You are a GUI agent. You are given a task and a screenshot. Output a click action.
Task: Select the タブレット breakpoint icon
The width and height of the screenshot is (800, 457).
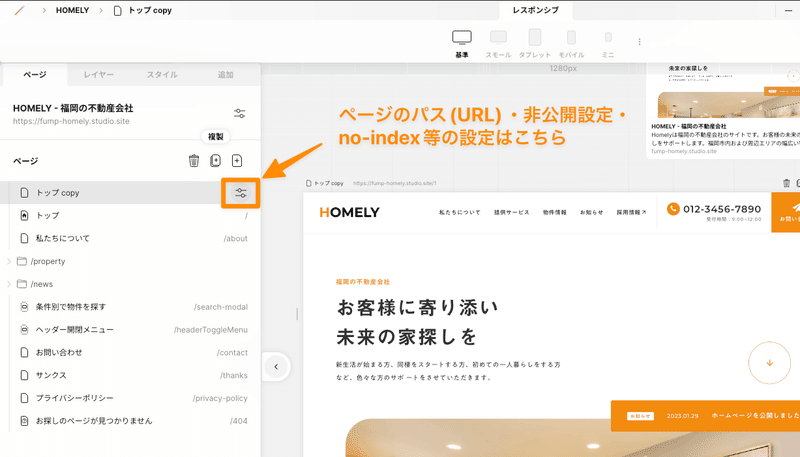tap(534, 37)
